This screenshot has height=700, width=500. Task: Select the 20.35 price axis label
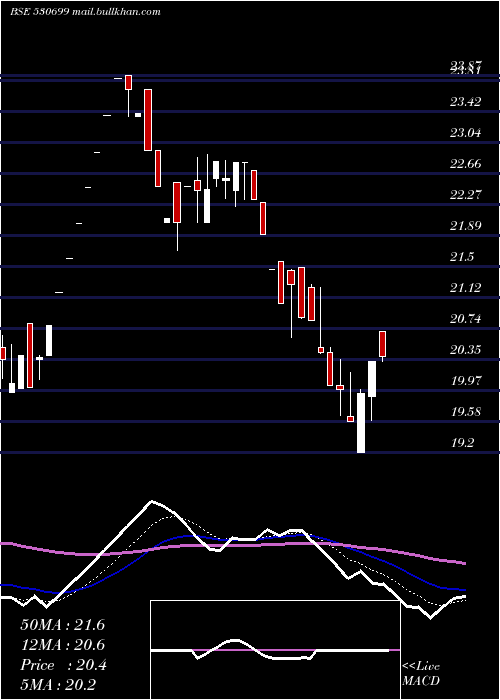point(466,350)
